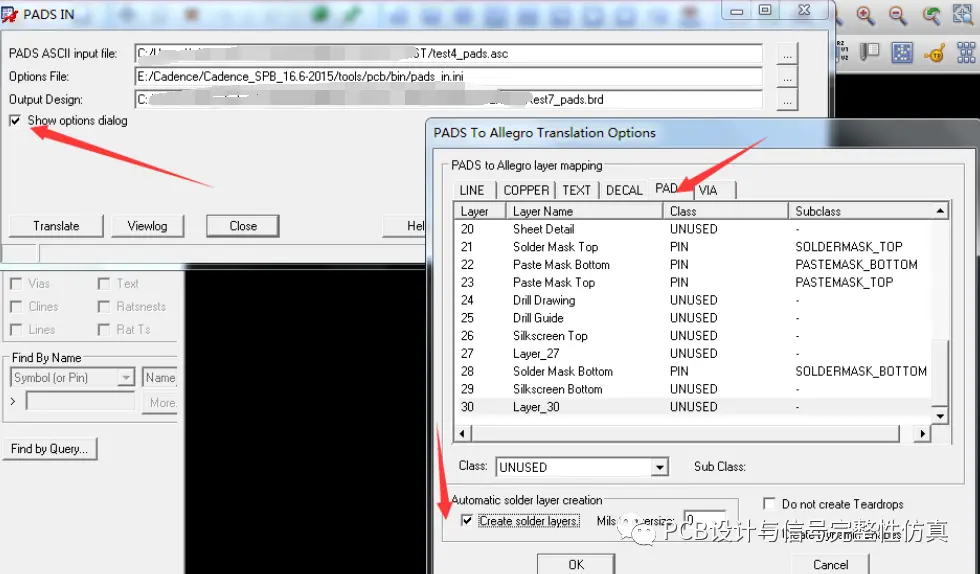The height and width of the screenshot is (574, 980).
Task: Click the Zoom Out magnifier icon
Action: click(898, 15)
